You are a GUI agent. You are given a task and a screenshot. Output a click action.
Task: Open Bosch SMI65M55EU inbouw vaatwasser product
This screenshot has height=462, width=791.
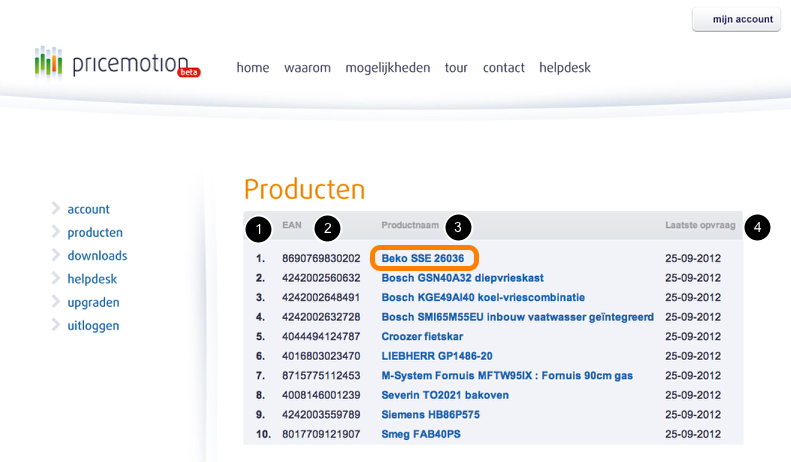point(518,317)
